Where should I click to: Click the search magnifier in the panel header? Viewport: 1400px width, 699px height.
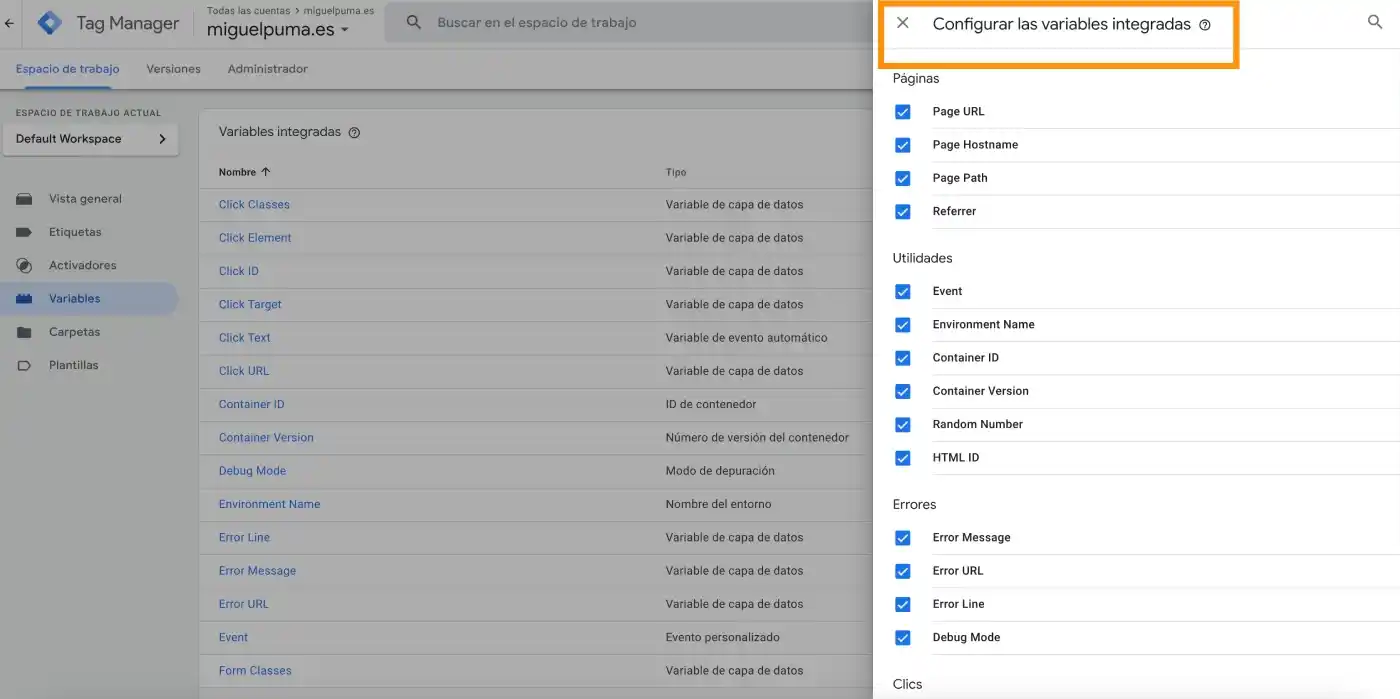tap(1375, 22)
